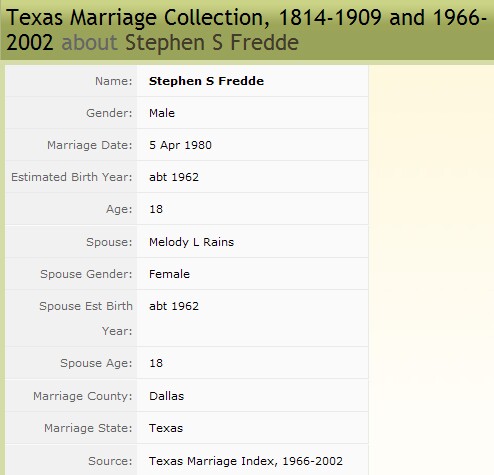Click the Spouse Est Birth Year label
Image resolution: width=494 pixels, height=475 pixels.
tap(86, 318)
